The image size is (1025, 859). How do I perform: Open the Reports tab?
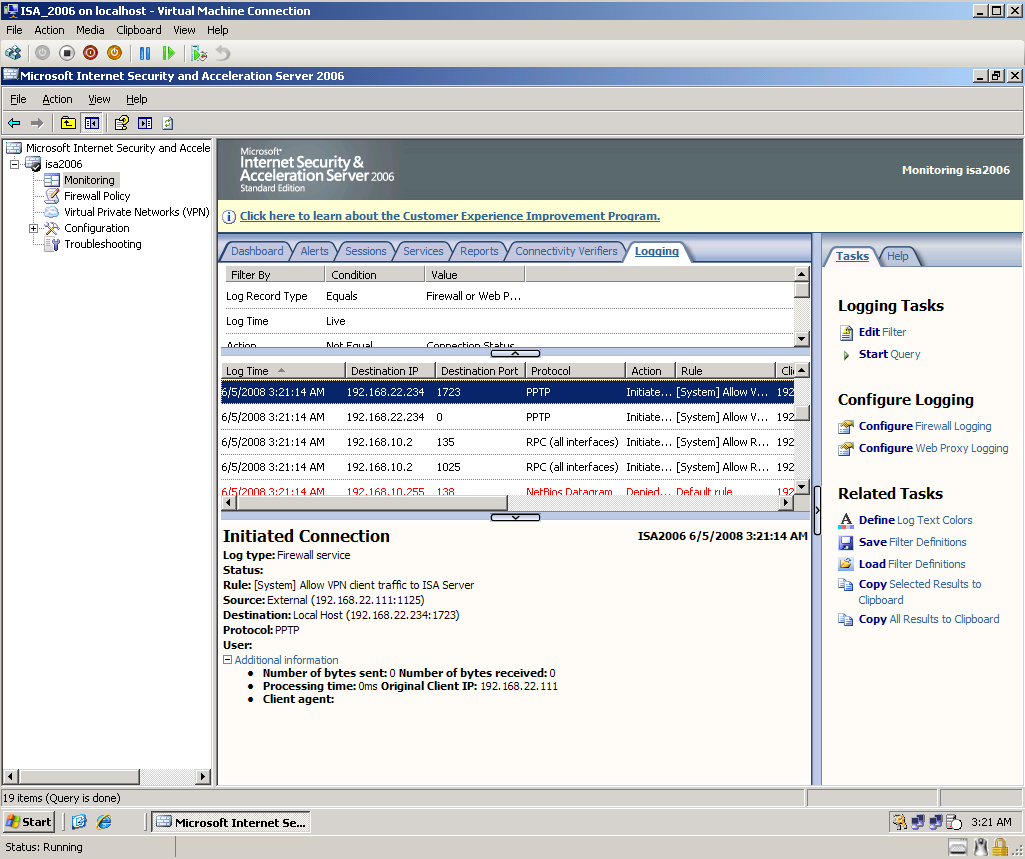point(479,251)
